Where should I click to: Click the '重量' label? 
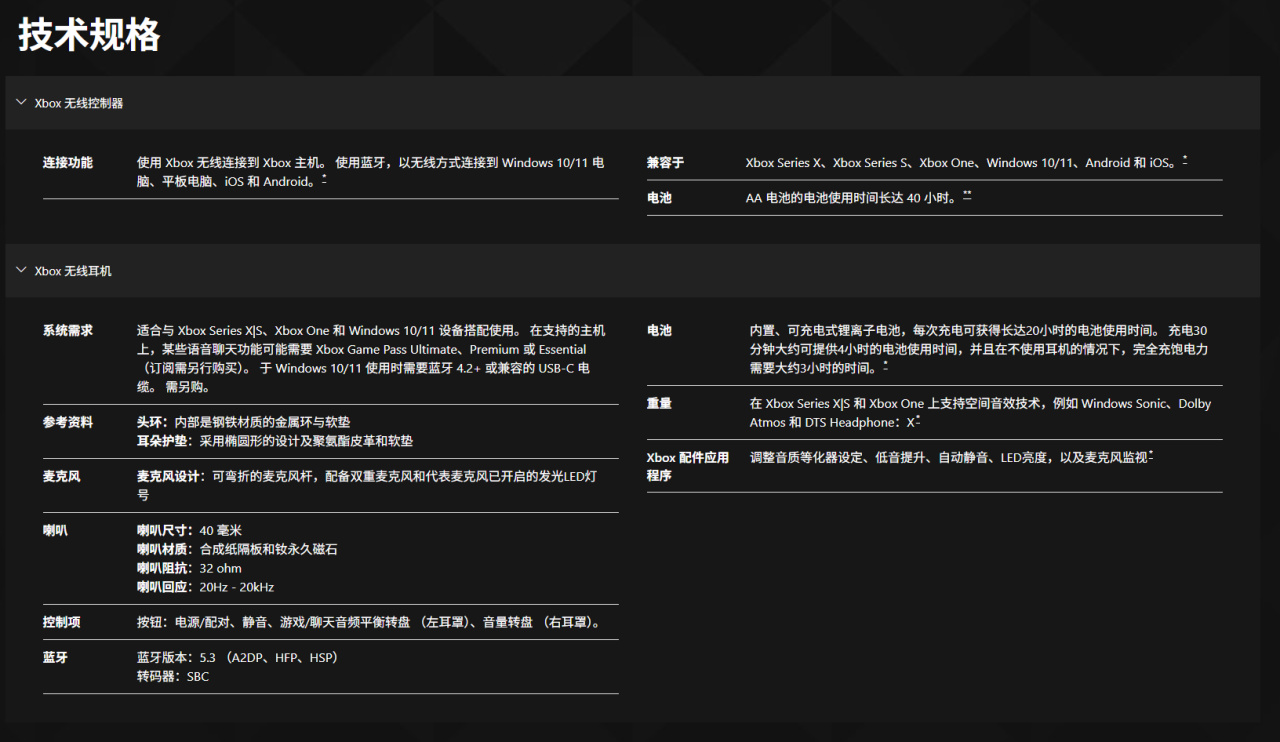click(x=659, y=404)
